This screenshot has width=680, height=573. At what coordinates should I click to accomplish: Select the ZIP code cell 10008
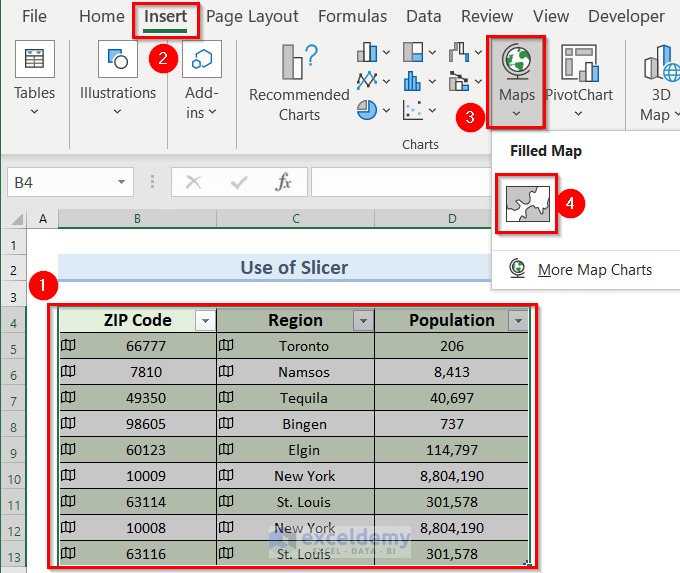137,528
